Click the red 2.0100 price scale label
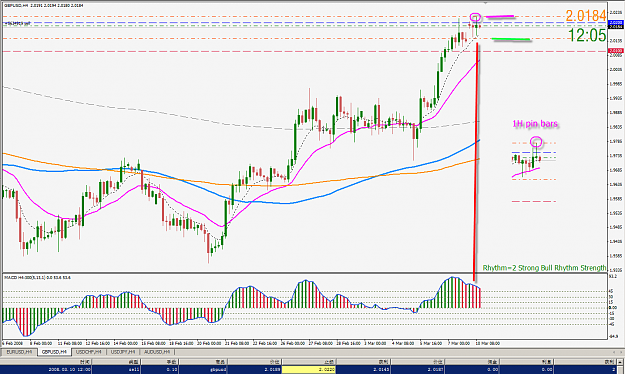 [616, 51]
